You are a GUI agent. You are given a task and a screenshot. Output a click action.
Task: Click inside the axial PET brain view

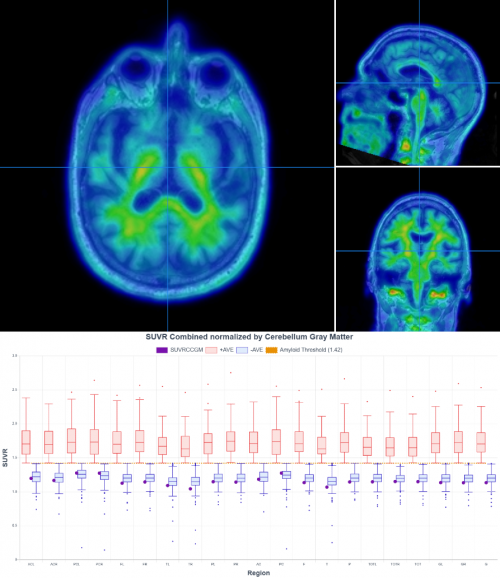tap(167, 166)
